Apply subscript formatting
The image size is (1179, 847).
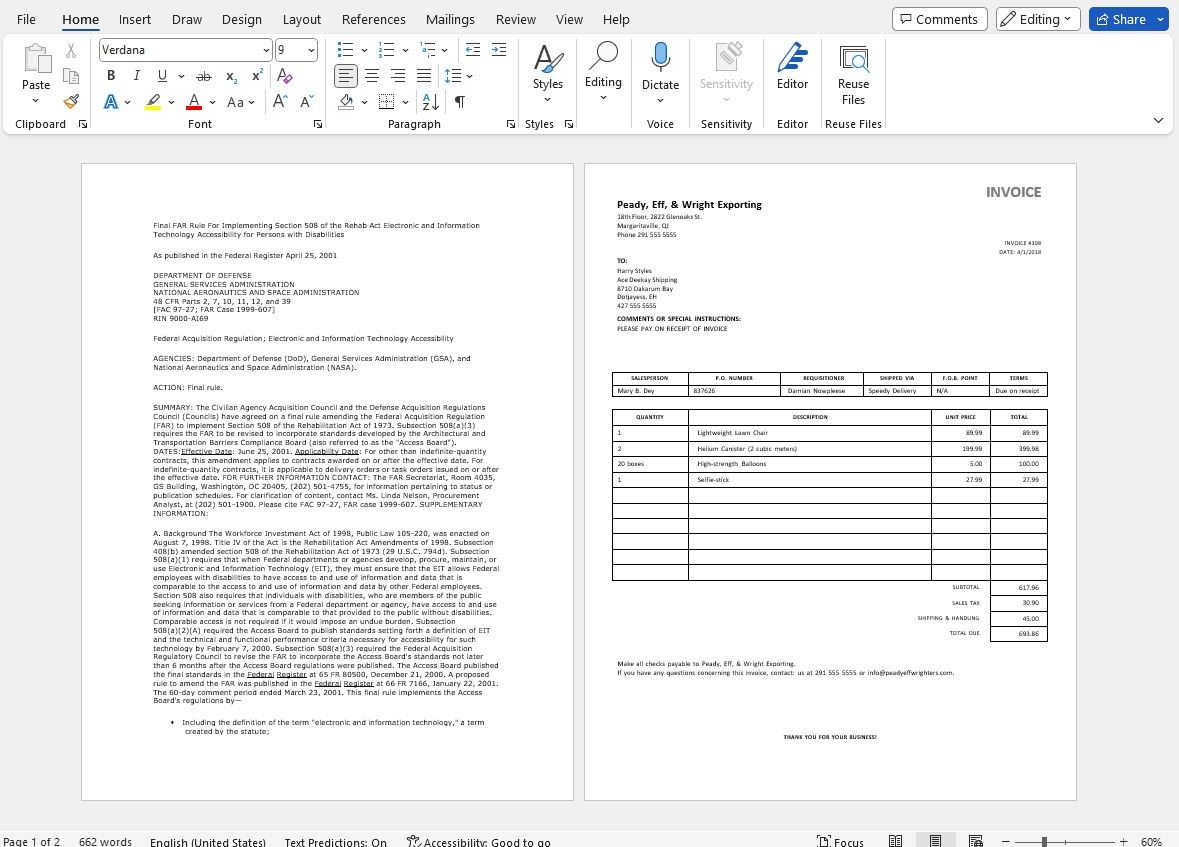(232, 76)
